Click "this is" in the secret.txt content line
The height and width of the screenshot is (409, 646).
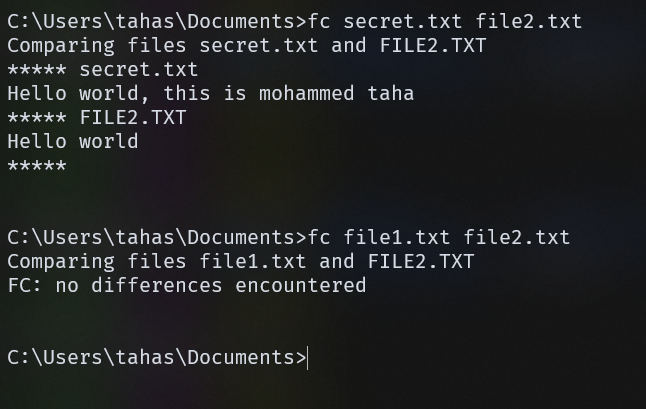pos(205,93)
